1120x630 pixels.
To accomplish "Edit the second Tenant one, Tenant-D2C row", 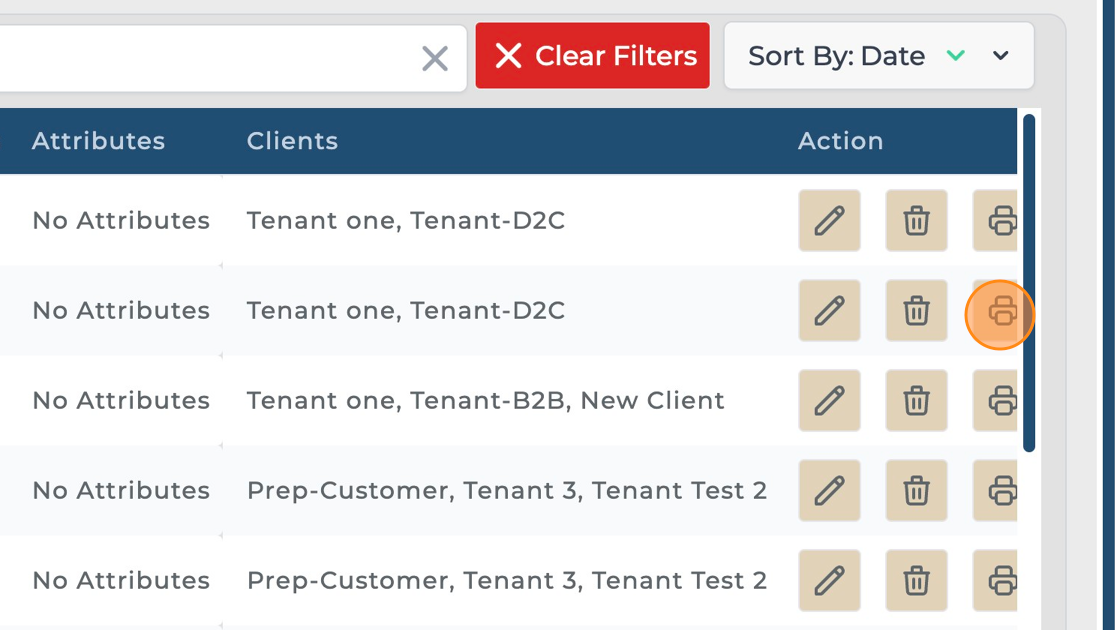I will point(829,311).
